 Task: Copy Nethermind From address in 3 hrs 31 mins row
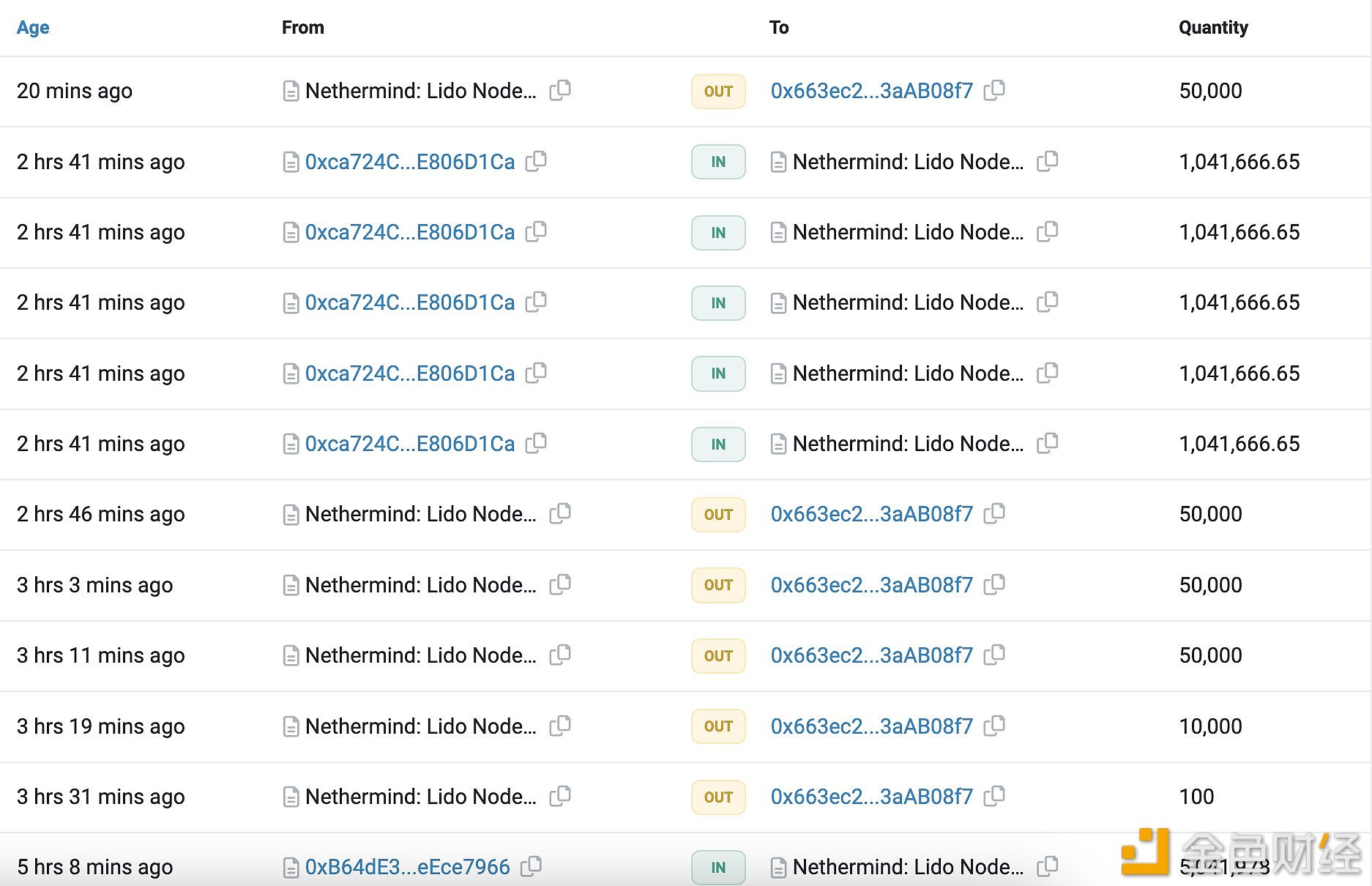click(x=560, y=796)
